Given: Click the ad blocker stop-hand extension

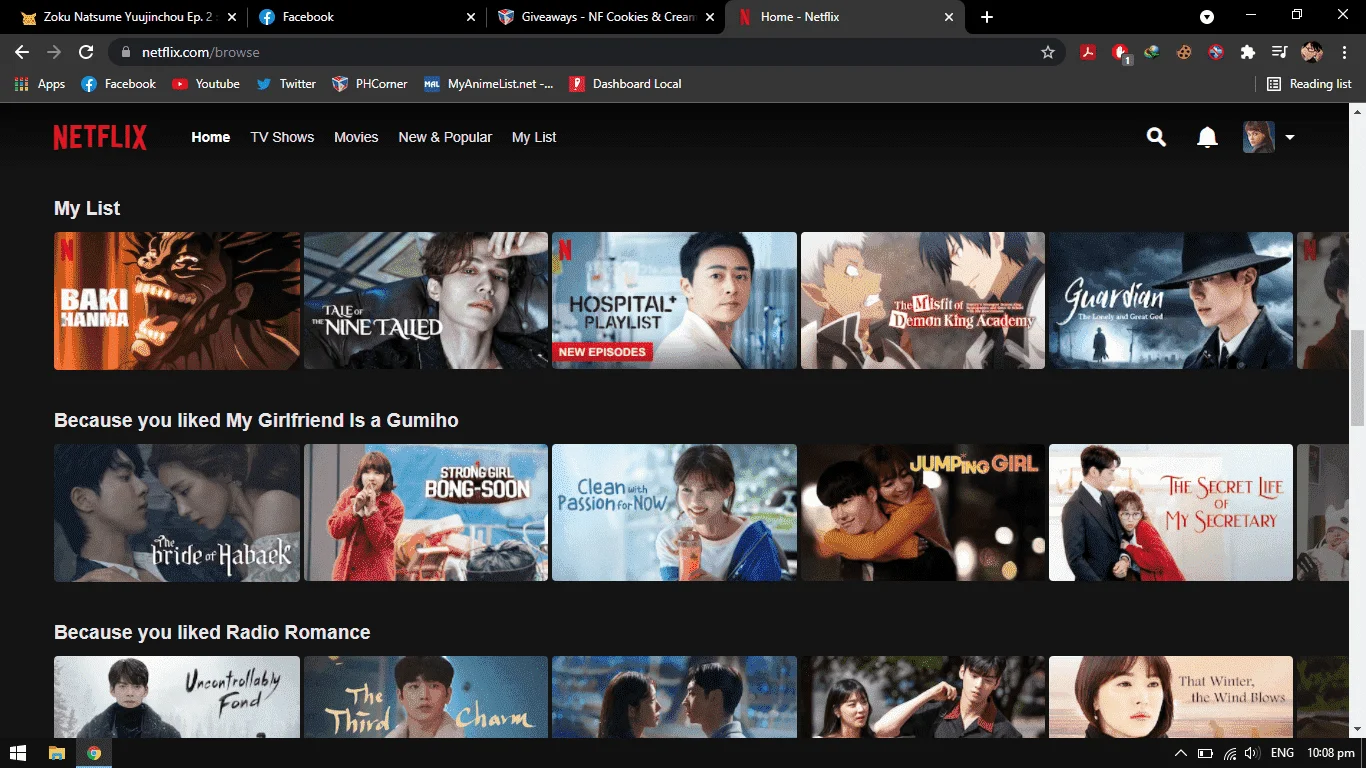Looking at the screenshot, I should point(1120,52).
